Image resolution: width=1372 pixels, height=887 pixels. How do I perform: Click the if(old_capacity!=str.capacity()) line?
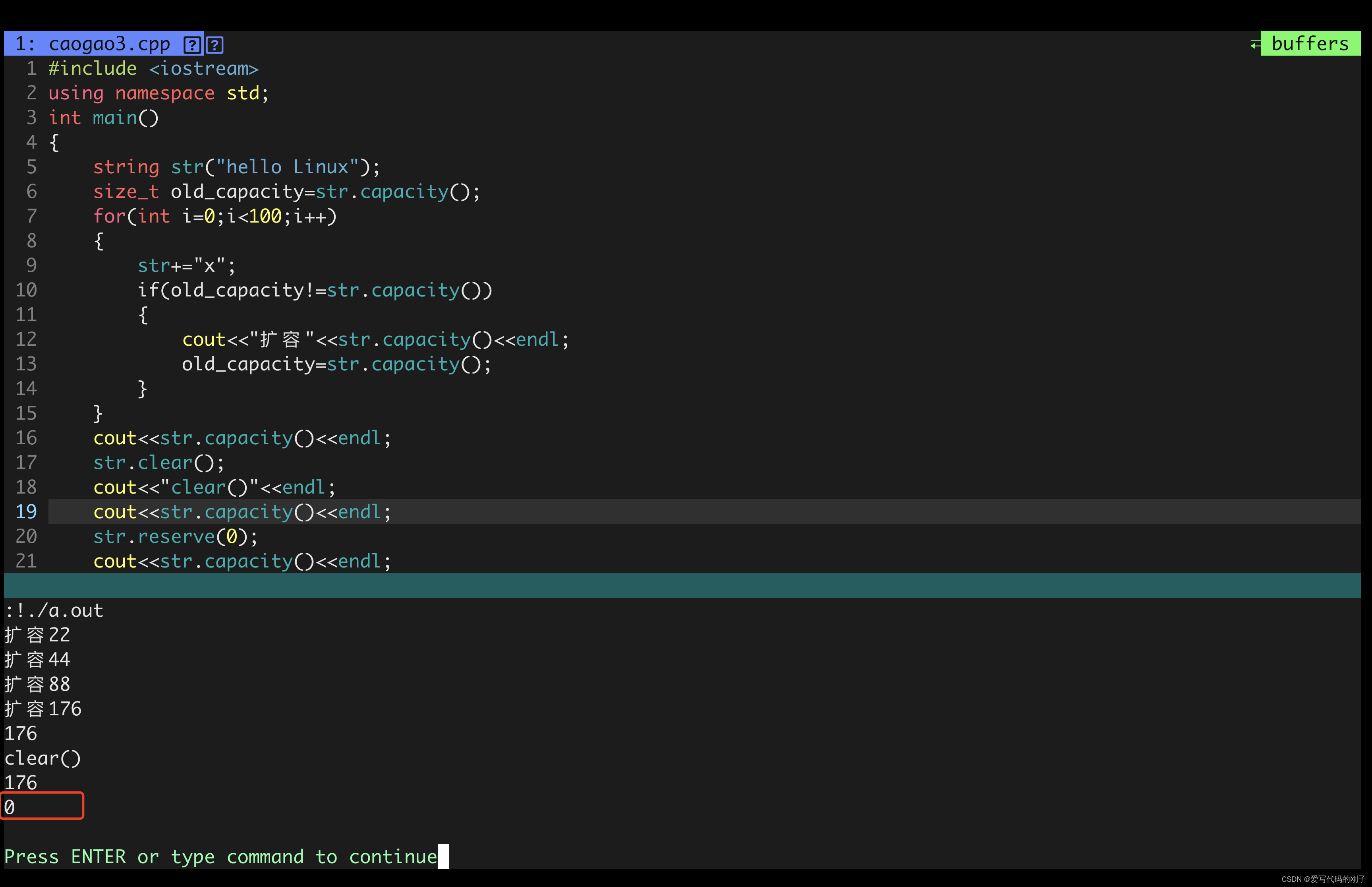(x=315, y=290)
